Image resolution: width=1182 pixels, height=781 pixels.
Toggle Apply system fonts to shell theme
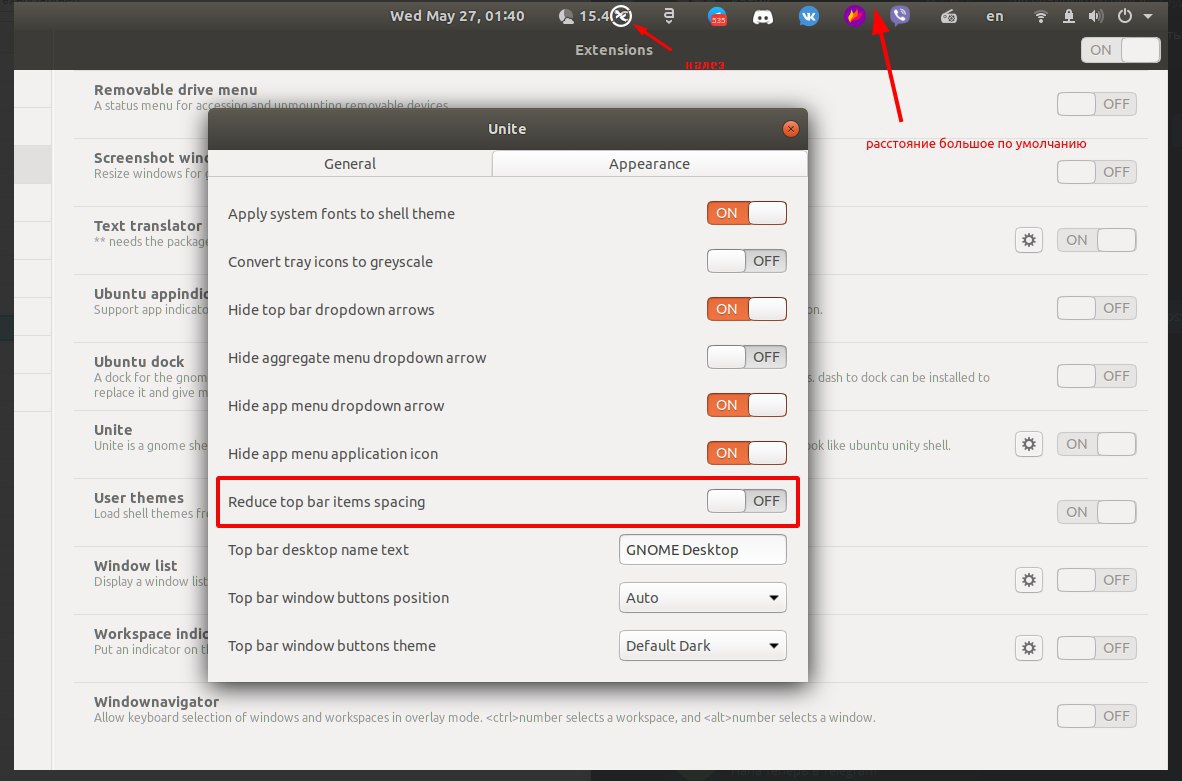(746, 213)
